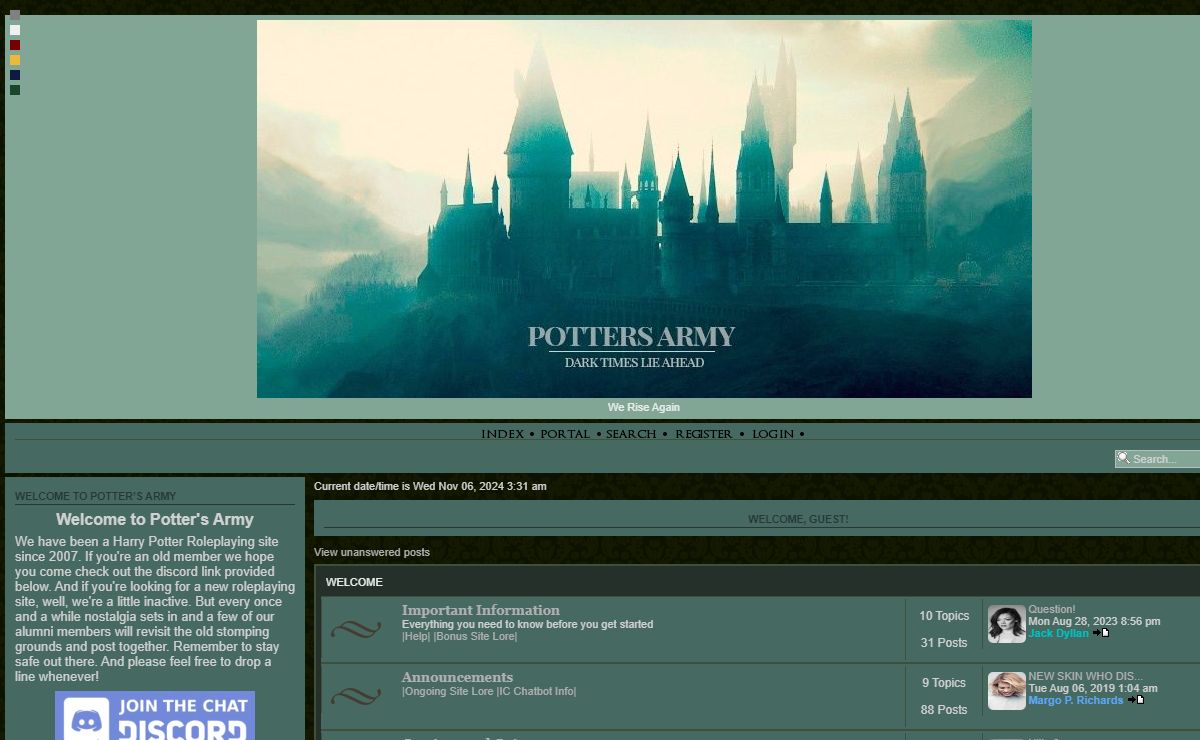This screenshot has width=1200, height=740.
Task: Click Jack Dyllan's avatar thumbnail
Action: tap(1007, 624)
